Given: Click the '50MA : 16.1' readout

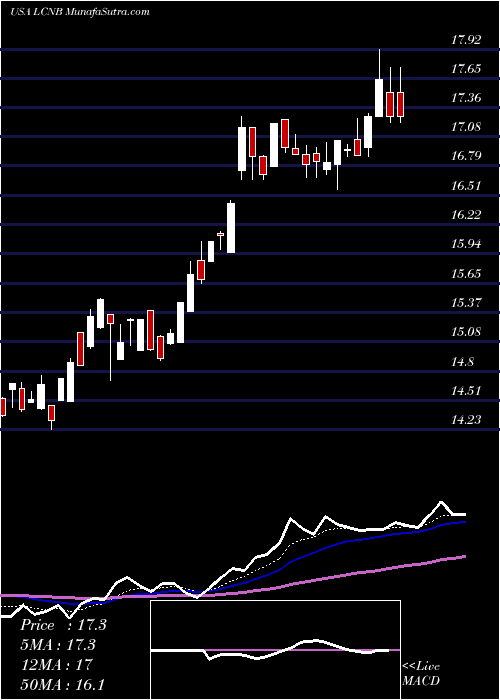Looking at the screenshot, I should [x=63, y=684].
